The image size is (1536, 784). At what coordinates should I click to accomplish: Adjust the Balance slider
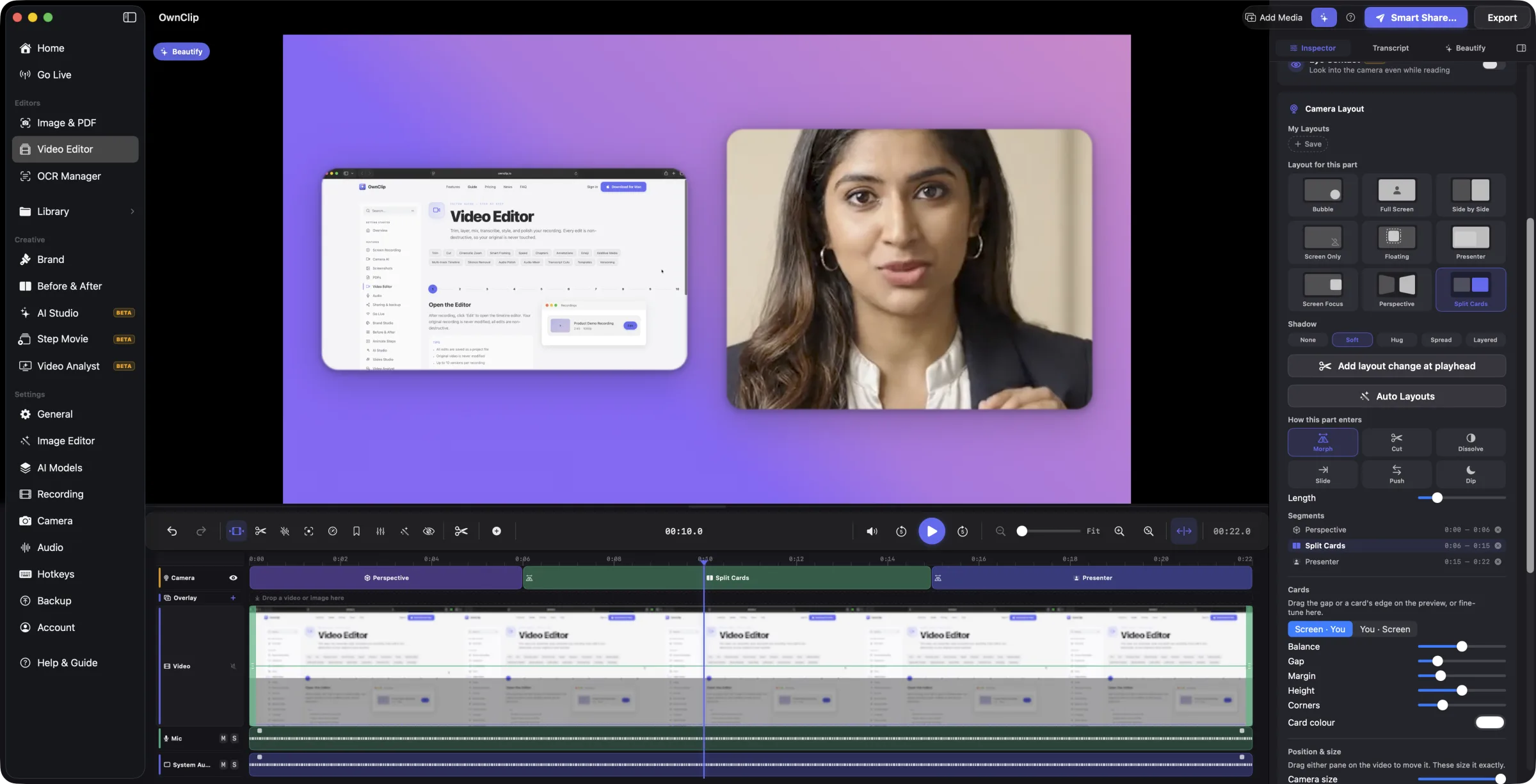tap(1462, 646)
